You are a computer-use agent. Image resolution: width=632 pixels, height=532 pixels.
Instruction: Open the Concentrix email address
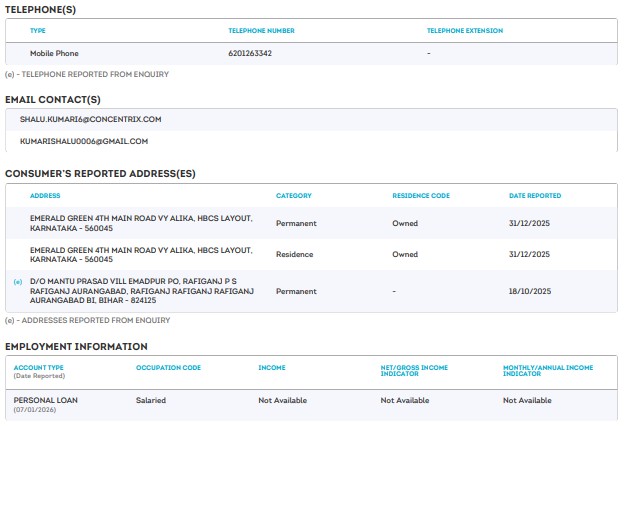(91, 119)
